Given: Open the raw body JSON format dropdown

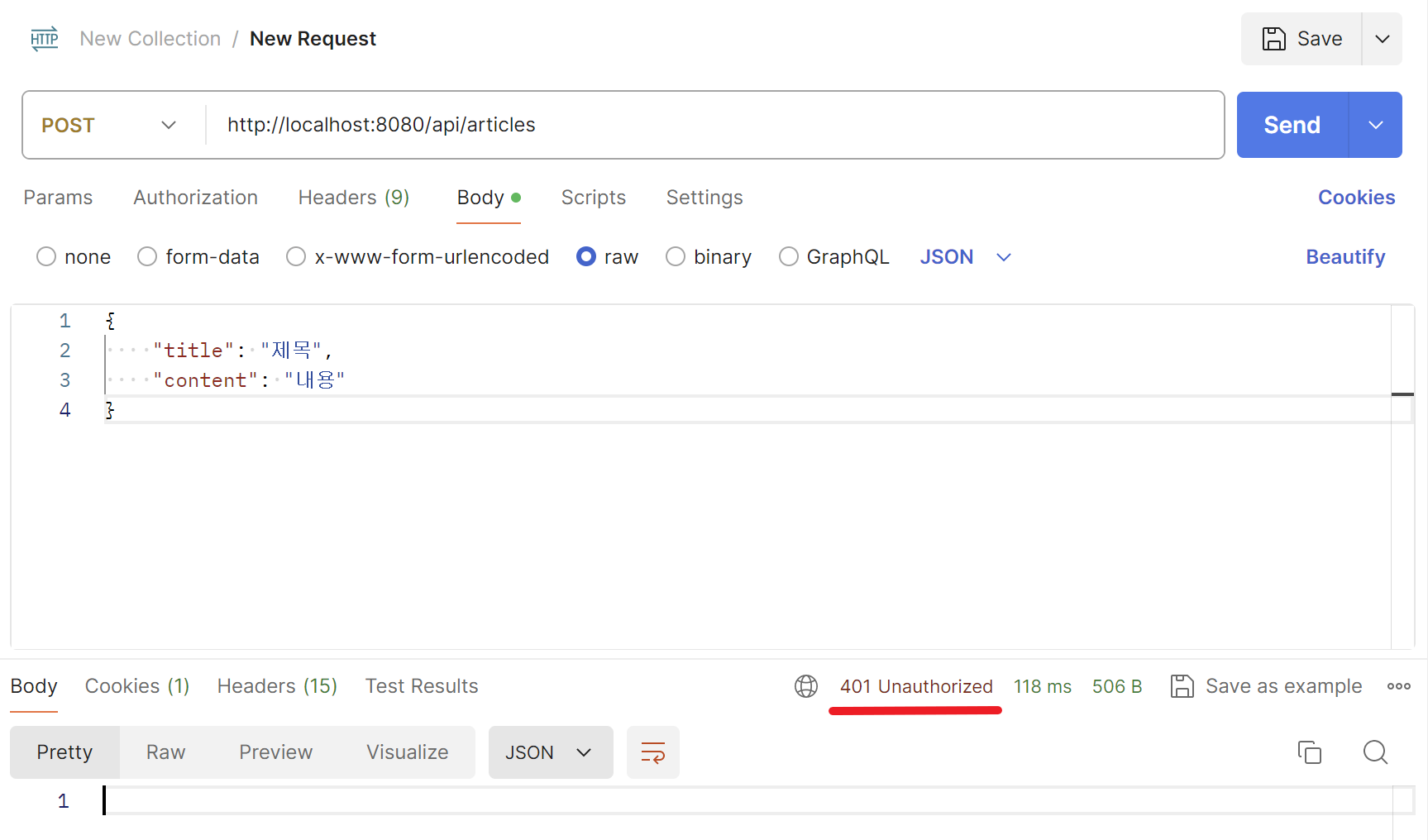Looking at the screenshot, I should (x=965, y=257).
